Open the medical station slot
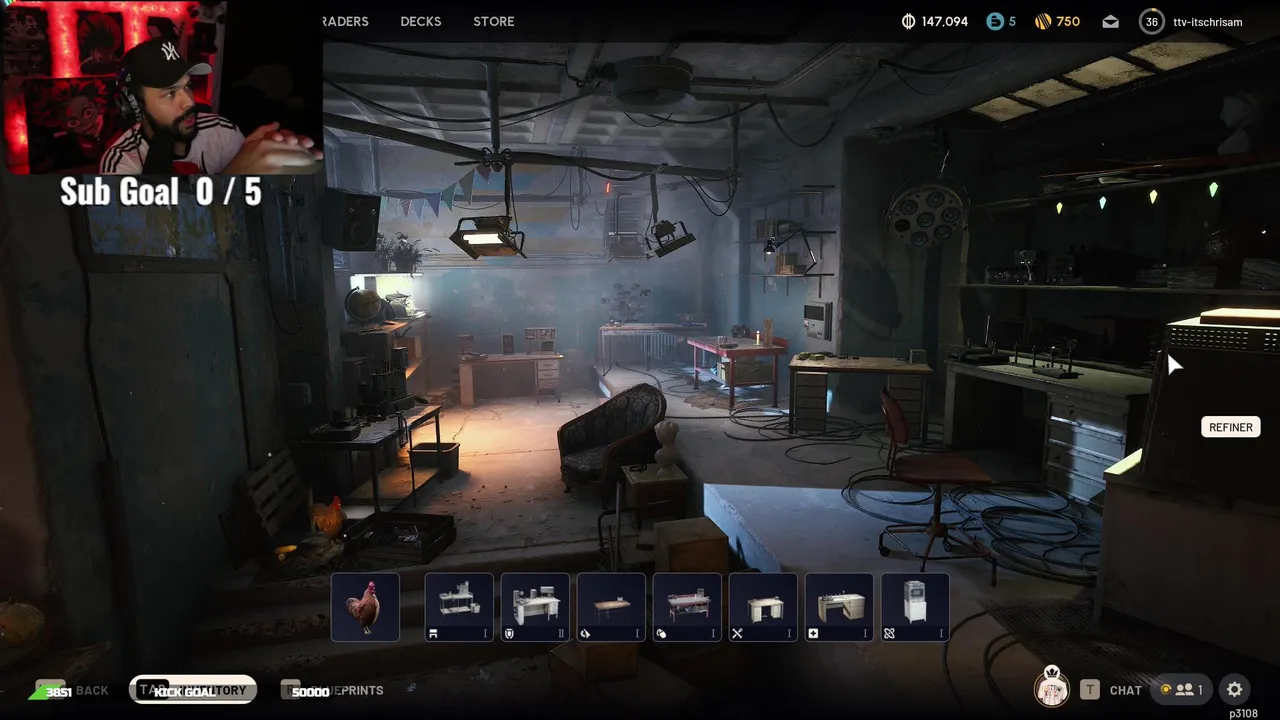This screenshot has height=720, width=1280. tap(839, 607)
